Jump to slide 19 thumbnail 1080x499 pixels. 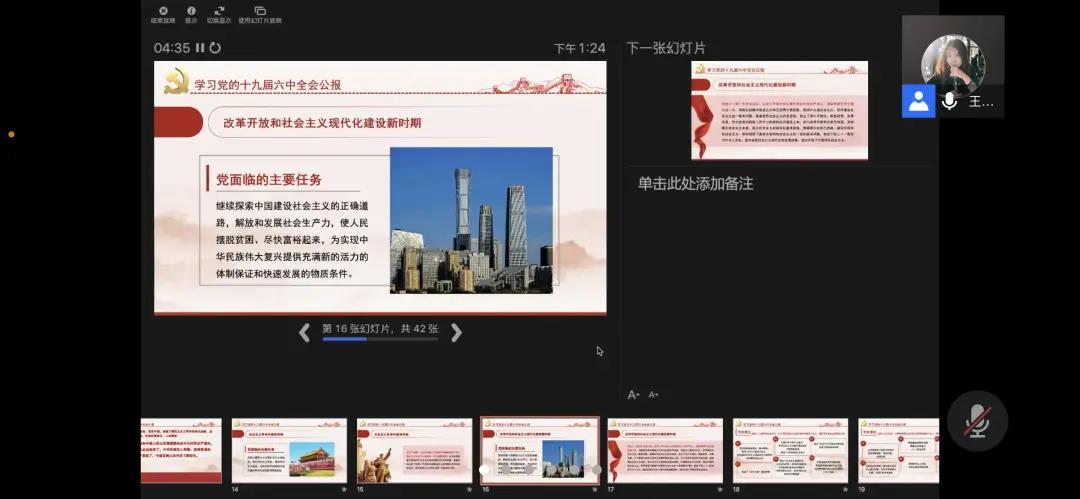(x=898, y=451)
